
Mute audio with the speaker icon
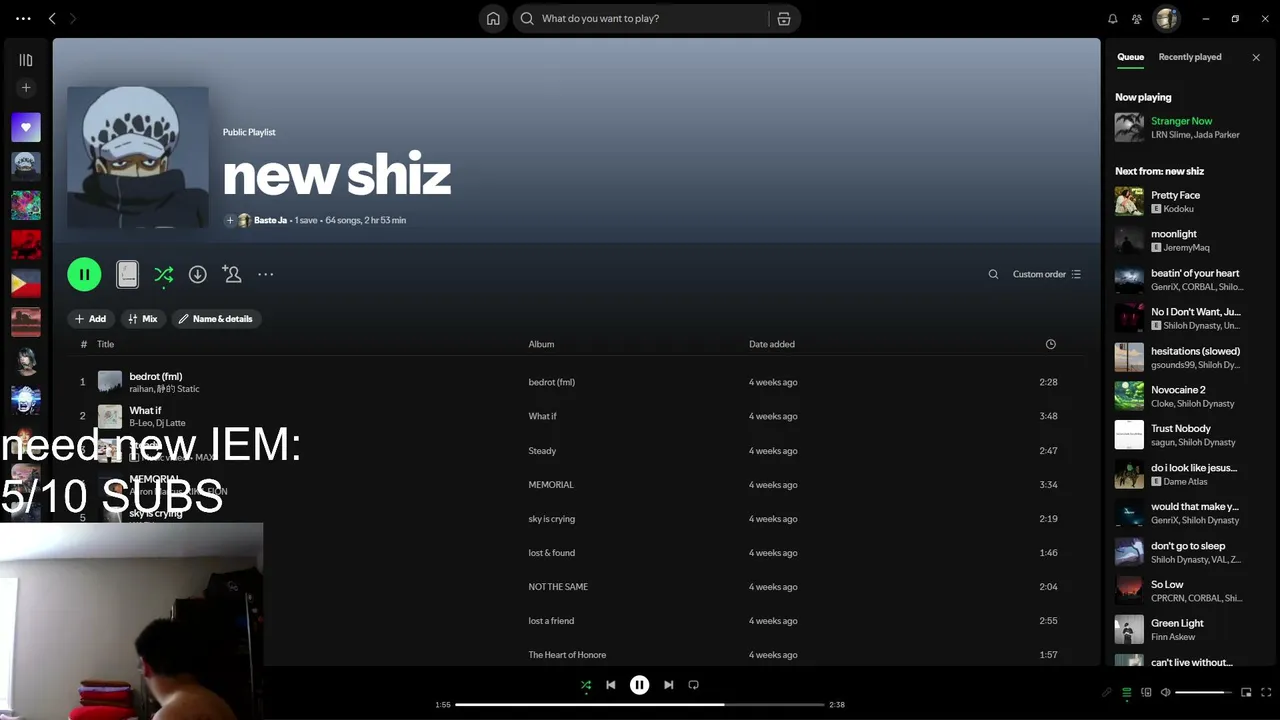pyautogui.click(x=1165, y=692)
